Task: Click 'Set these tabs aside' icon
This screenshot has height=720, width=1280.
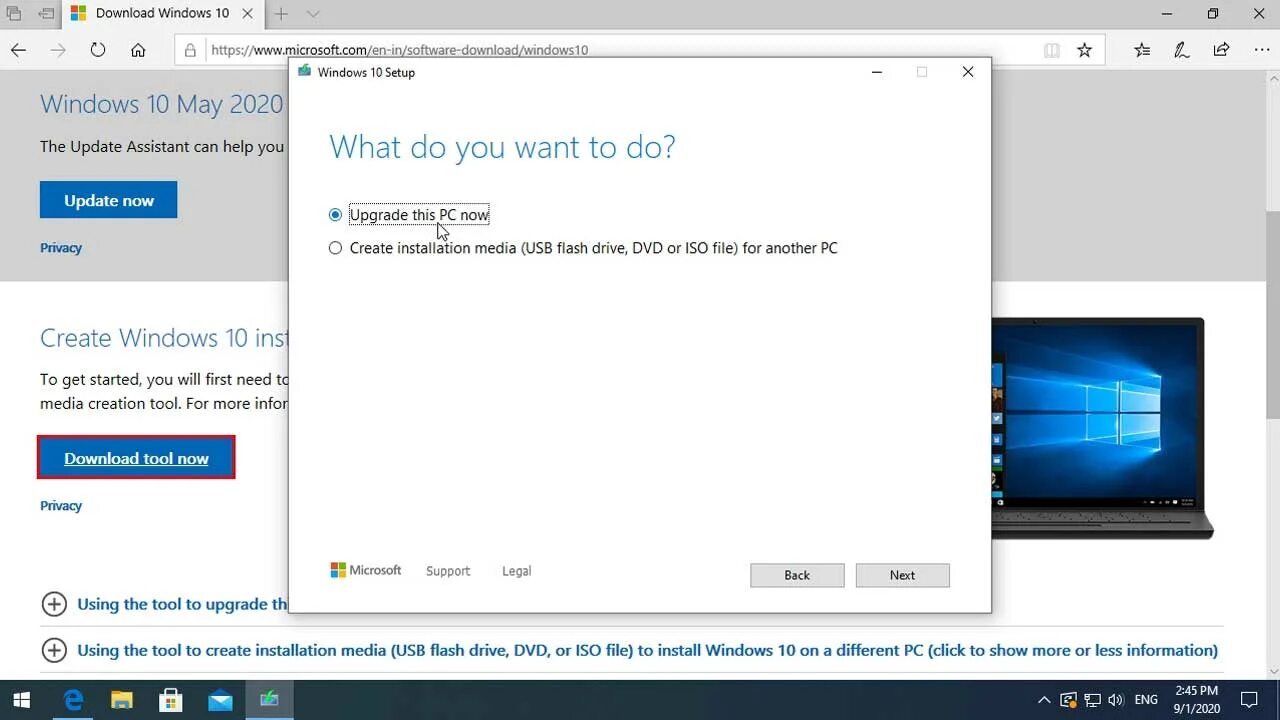Action: pos(46,14)
